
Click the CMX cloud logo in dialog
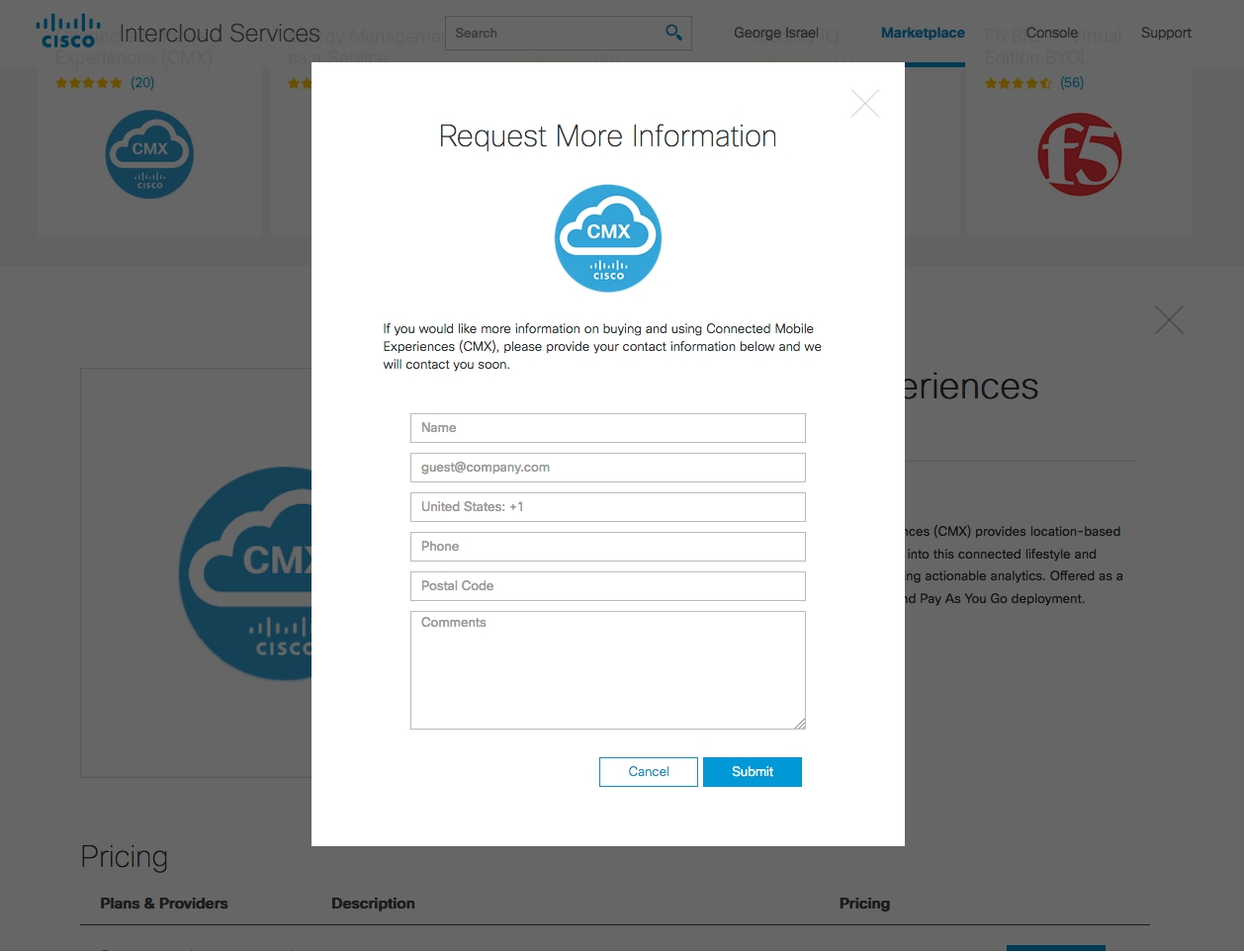pos(607,238)
